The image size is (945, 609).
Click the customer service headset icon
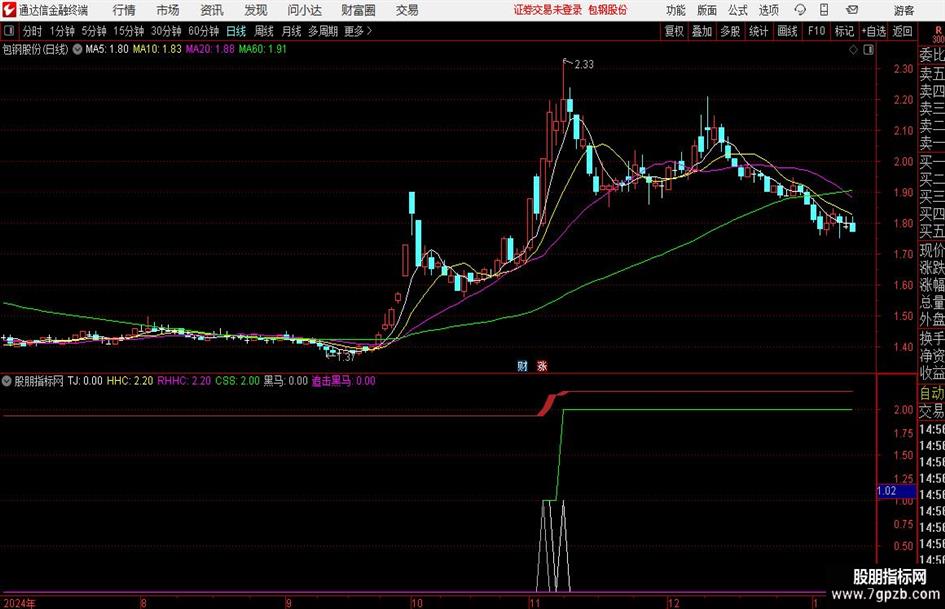[x=800, y=10]
